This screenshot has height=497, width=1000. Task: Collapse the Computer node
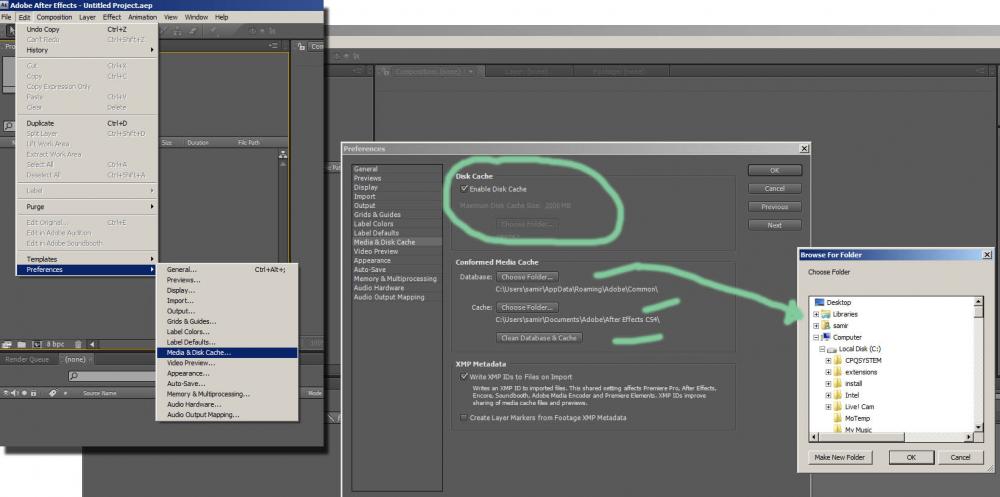(816, 337)
